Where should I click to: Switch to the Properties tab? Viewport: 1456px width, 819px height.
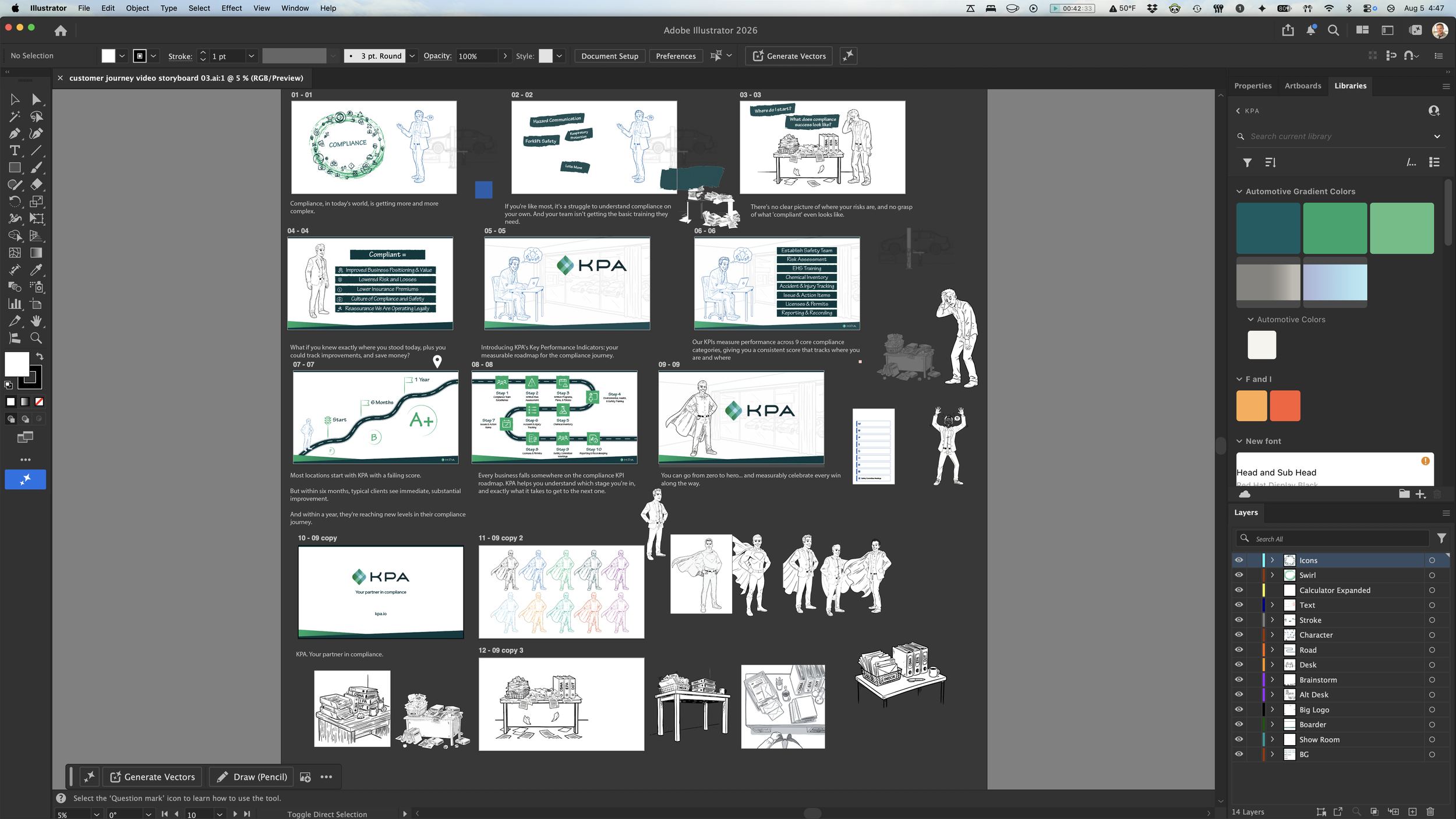[1253, 86]
